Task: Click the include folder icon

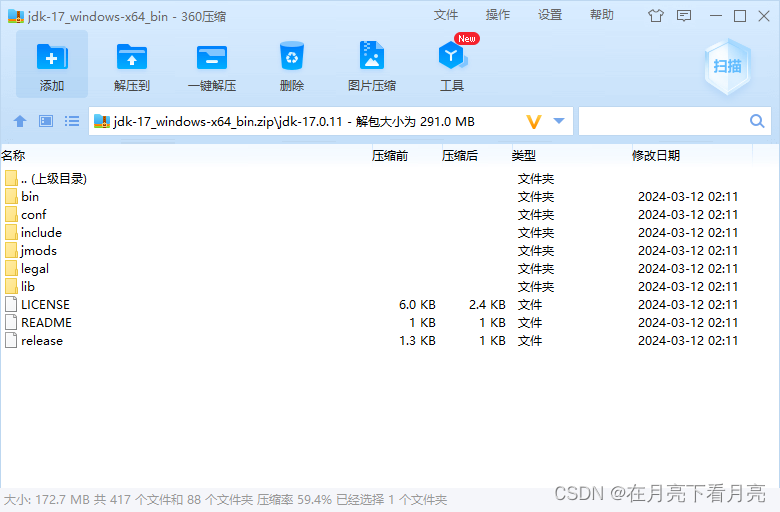Action: click(11, 232)
